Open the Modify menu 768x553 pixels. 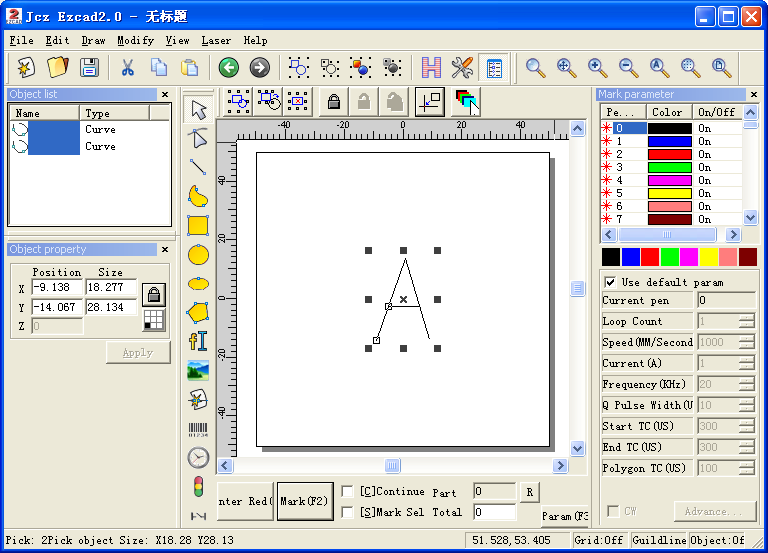pyautogui.click(x=135, y=41)
